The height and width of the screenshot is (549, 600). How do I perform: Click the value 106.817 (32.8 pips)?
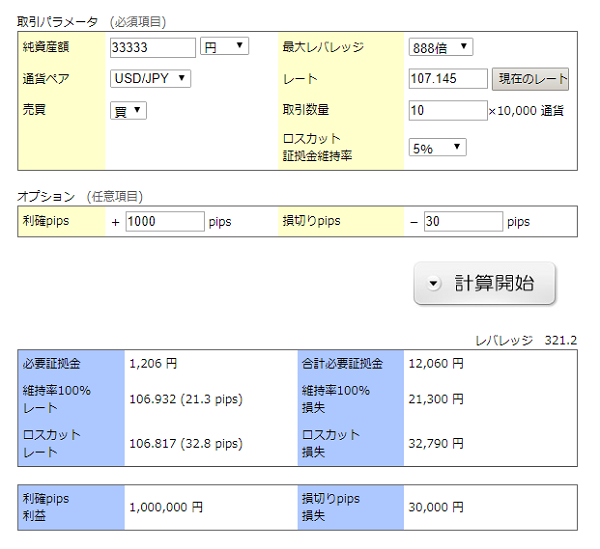(186, 443)
